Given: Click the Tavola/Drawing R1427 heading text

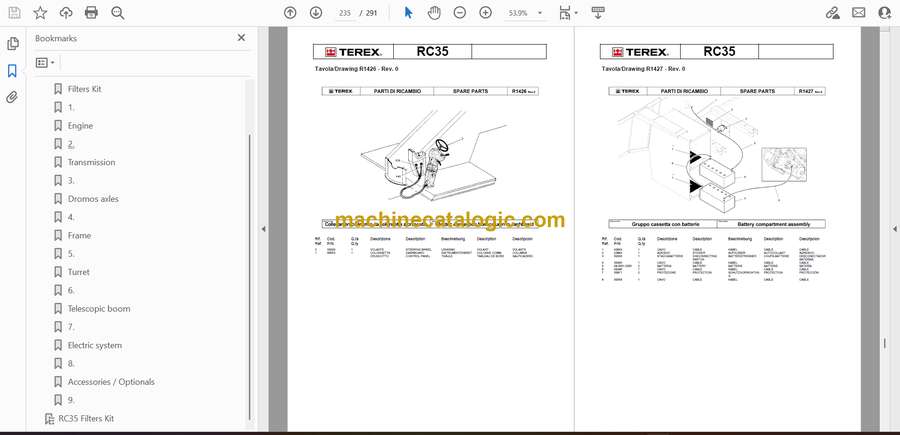Looking at the screenshot, I should point(643,69).
